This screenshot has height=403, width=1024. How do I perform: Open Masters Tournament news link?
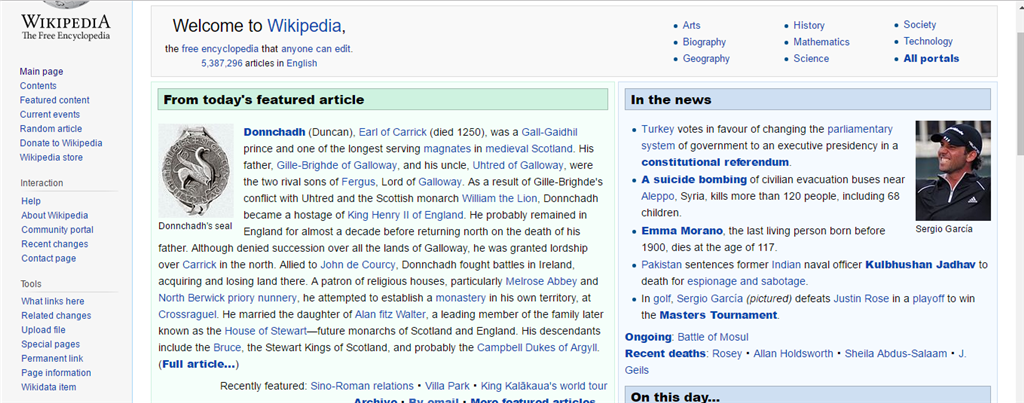(x=718, y=315)
